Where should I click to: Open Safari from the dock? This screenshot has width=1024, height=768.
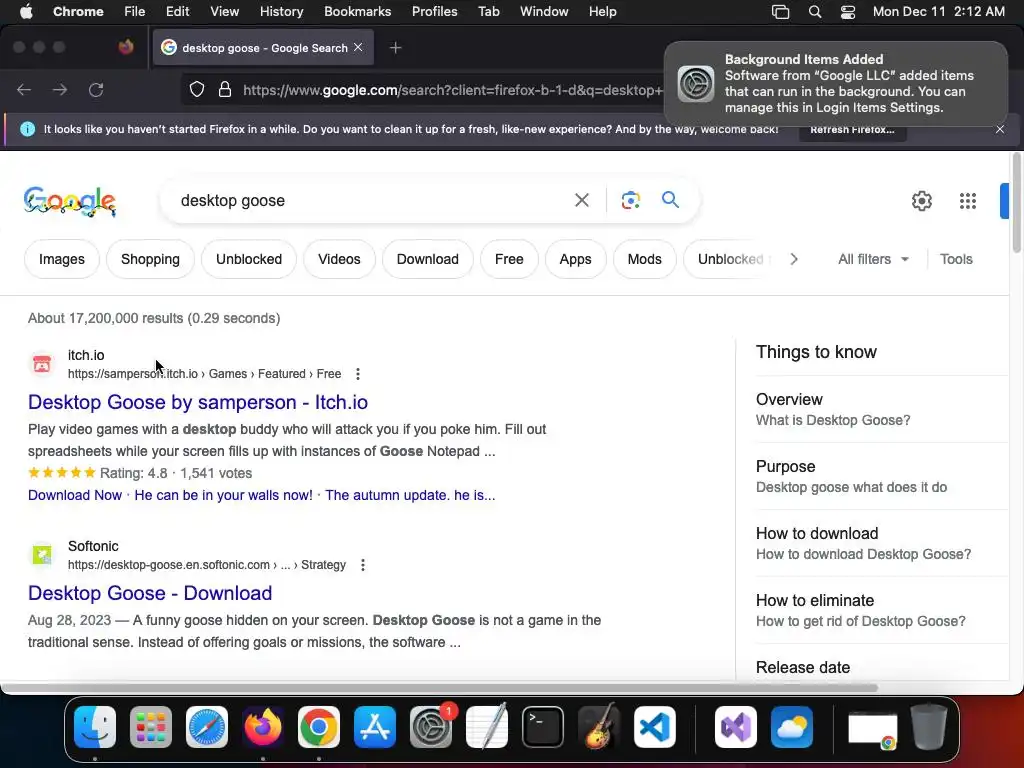(x=207, y=727)
